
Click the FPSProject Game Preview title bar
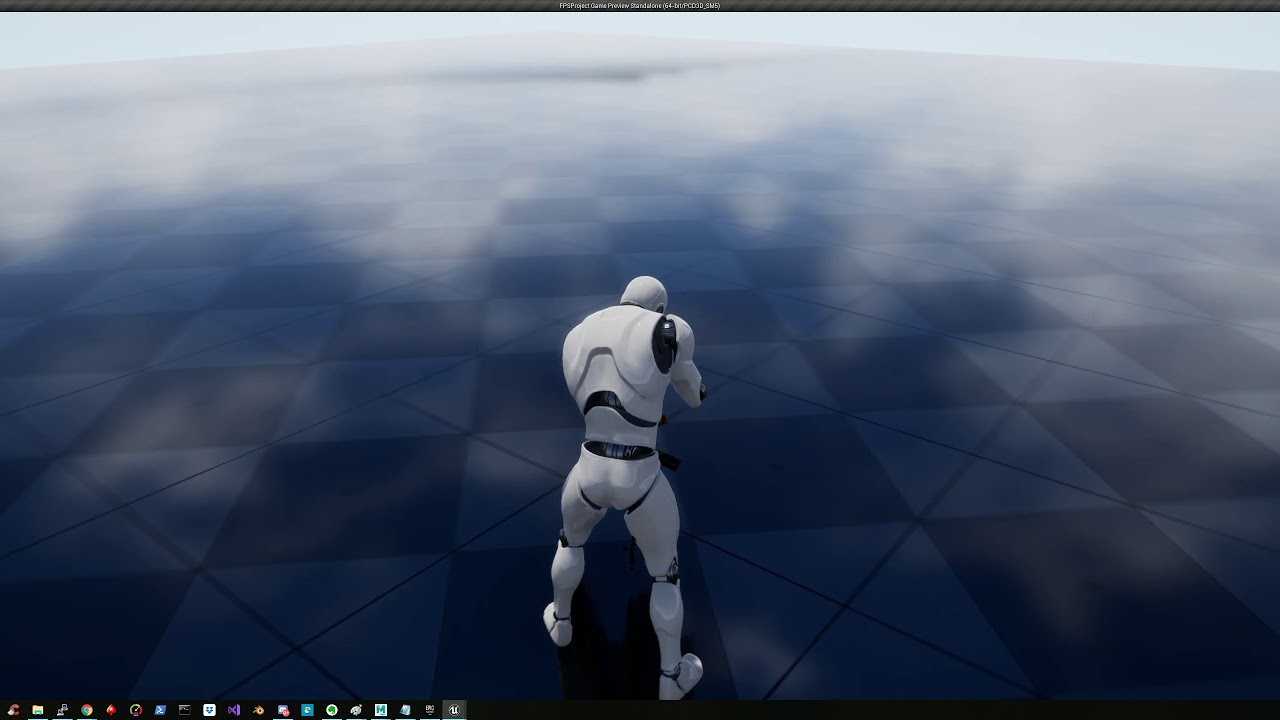tap(640, 5)
